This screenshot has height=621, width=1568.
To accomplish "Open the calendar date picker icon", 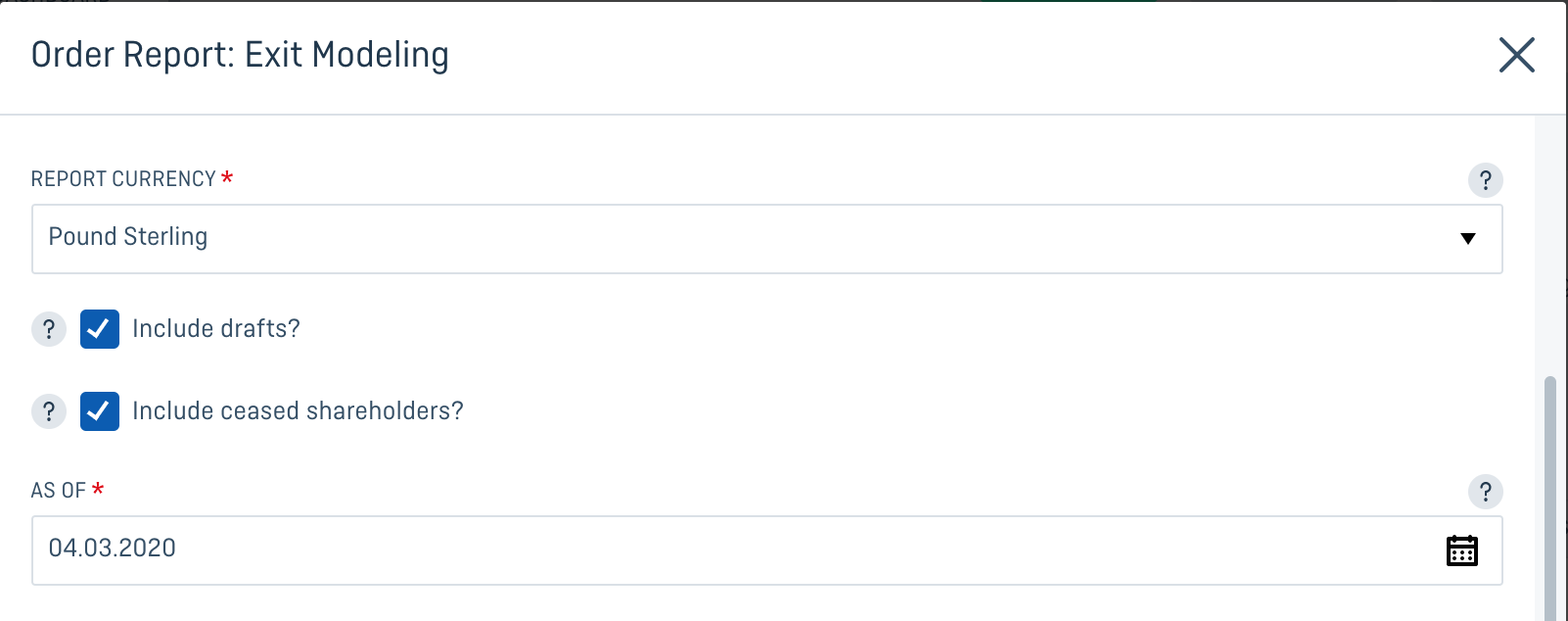I will coord(1462,550).
